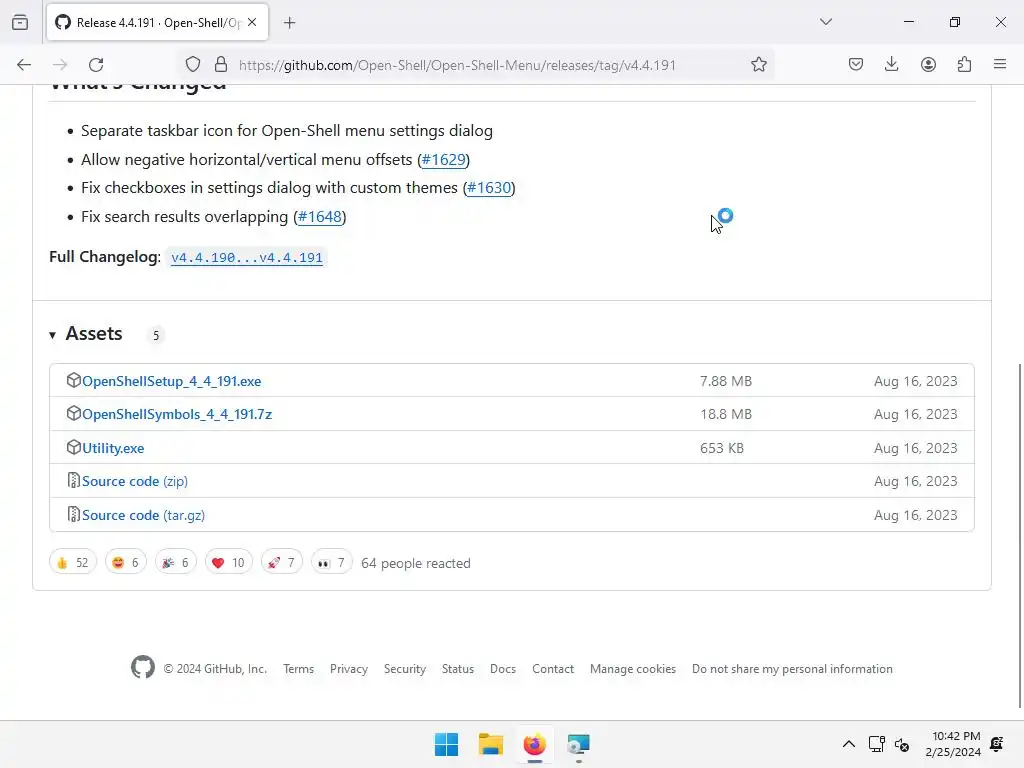Toggle hooray party reaction with 6
Viewport: 1024px width, 768px height.
[x=176, y=563]
